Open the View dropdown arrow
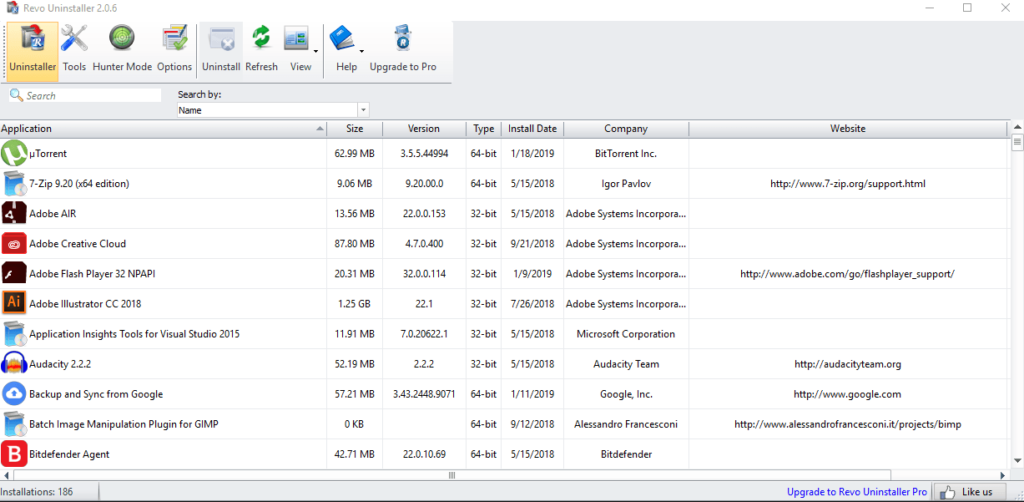Viewport: 1024px width, 502px height. tap(316, 51)
